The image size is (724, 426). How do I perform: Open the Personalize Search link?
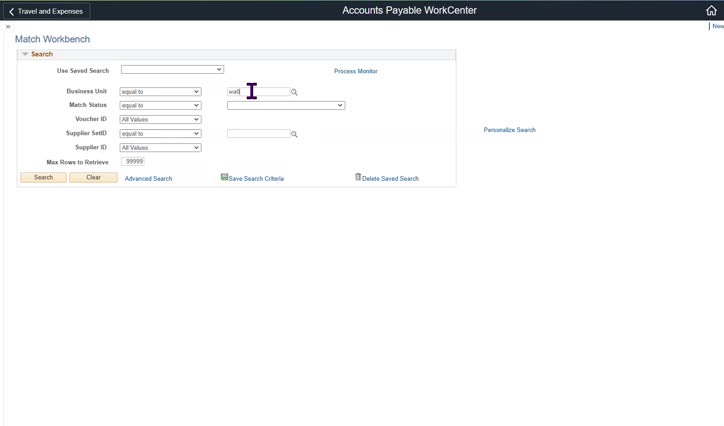click(x=509, y=130)
